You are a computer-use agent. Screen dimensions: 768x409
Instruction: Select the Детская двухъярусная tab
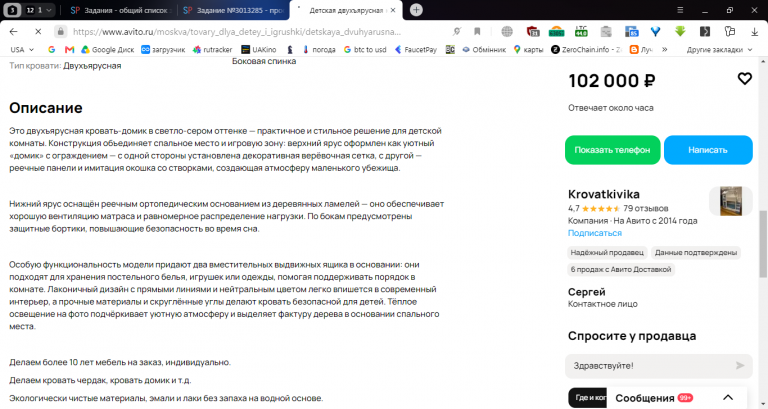point(346,10)
